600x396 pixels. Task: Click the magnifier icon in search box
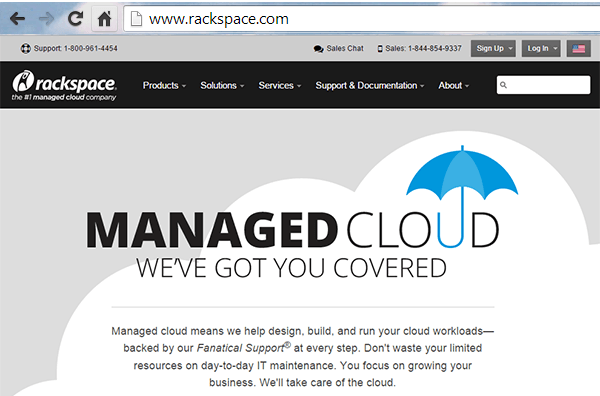tap(504, 85)
